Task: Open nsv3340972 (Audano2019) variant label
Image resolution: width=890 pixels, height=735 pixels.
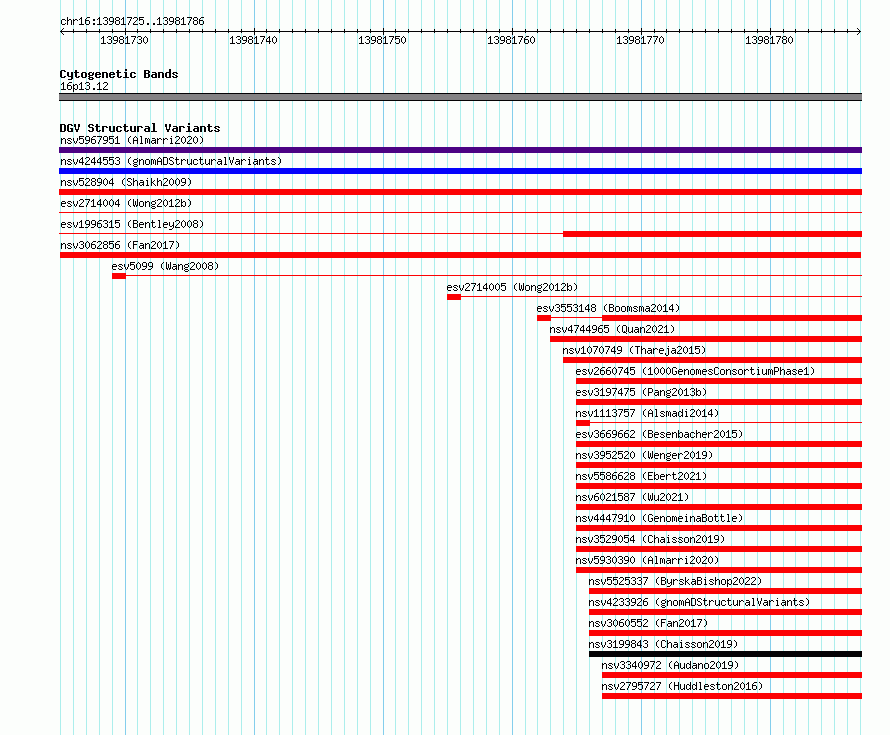Action: coord(670,665)
